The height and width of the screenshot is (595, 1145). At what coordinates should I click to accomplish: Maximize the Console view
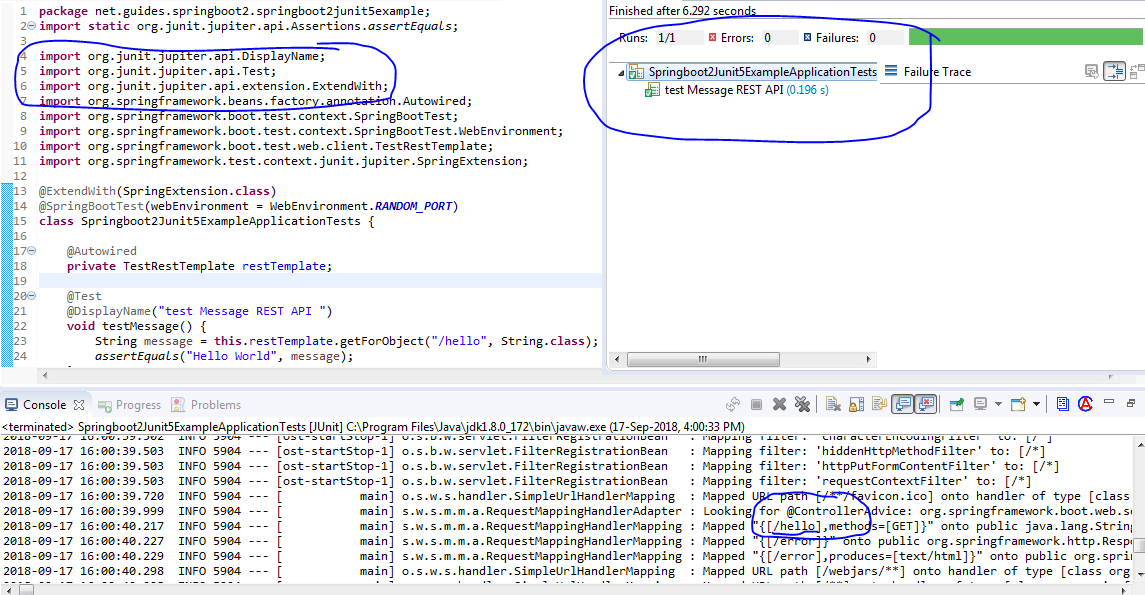pyautogui.click(x=1131, y=404)
